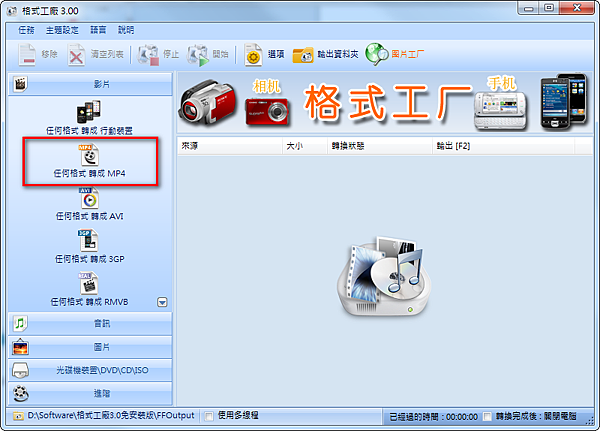Open 選項 settings icon
The image size is (600, 431).
[x=253, y=55]
